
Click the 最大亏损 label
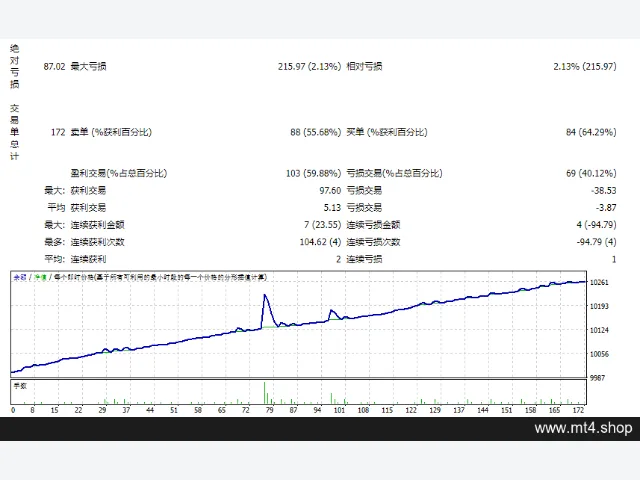[89, 66]
